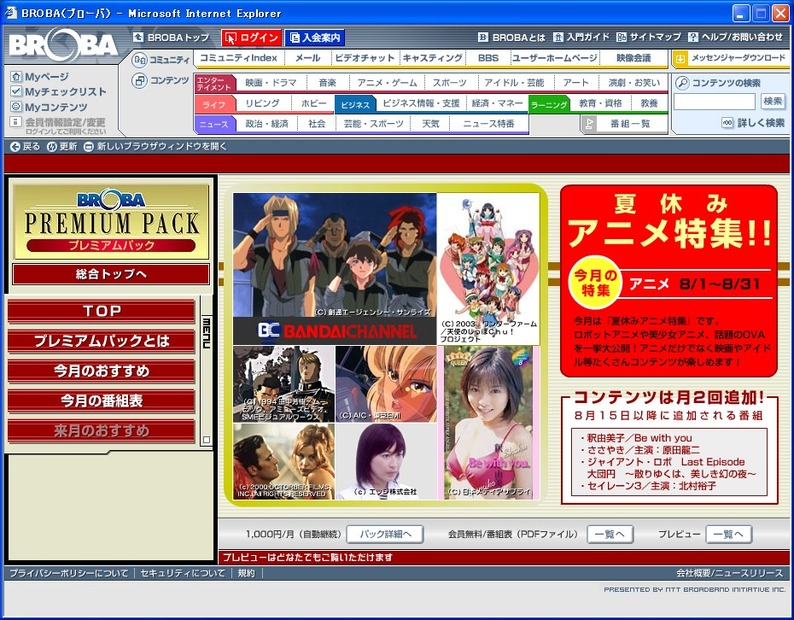Screen dimensions: 794x620
Task: Open プライバシーポリシーについて link
Action: click(x=69, y=573)
